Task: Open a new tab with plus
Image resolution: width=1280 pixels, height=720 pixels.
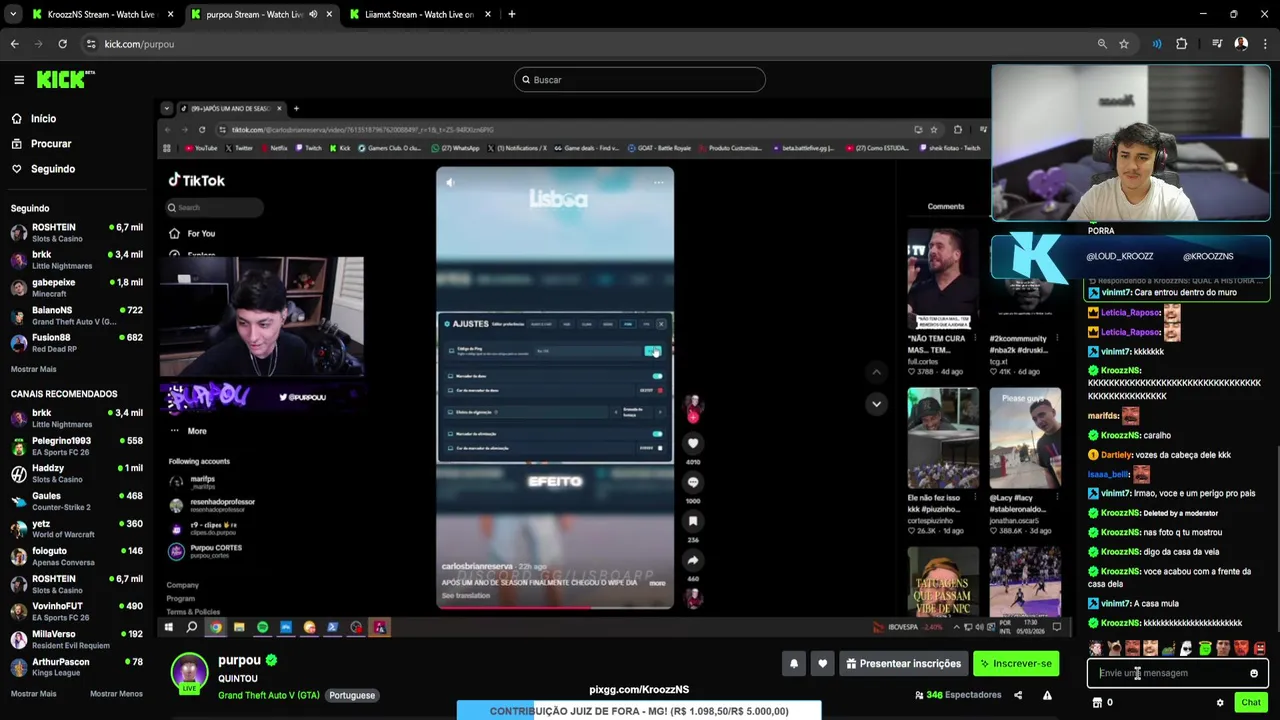Action: pos(511,15)
